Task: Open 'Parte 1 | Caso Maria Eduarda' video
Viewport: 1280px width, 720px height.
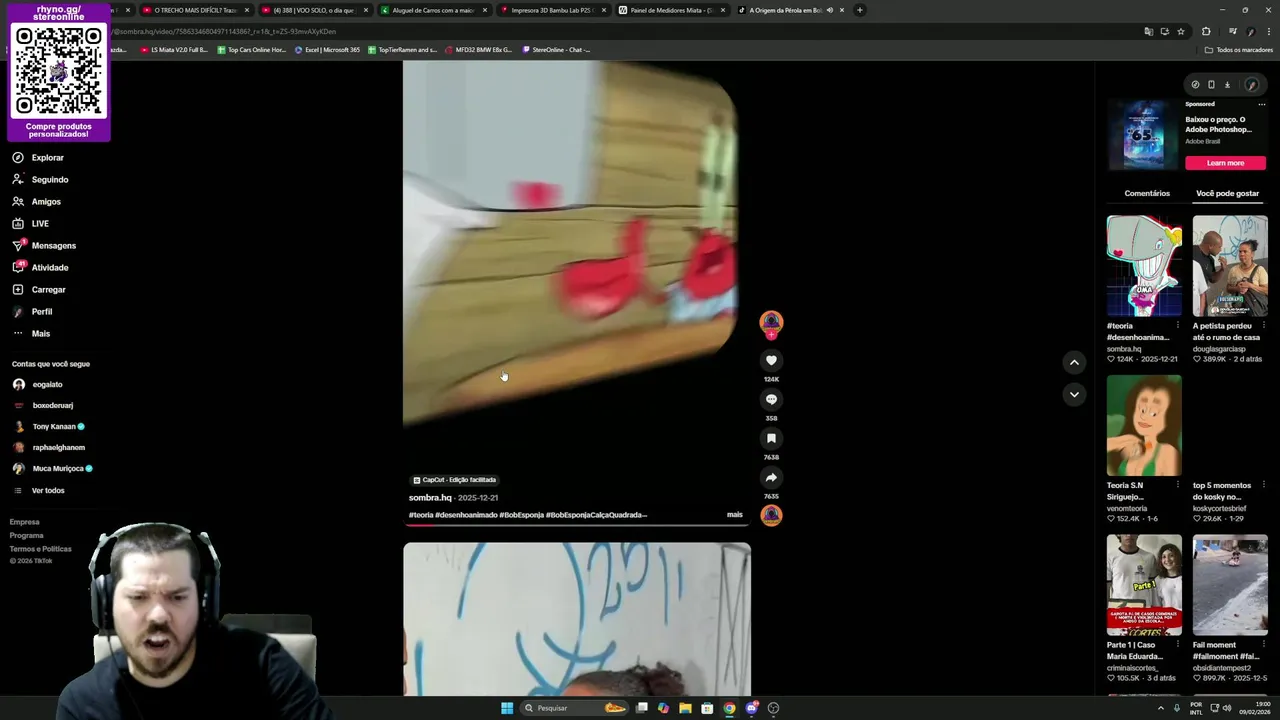Action: point(1144,585)
